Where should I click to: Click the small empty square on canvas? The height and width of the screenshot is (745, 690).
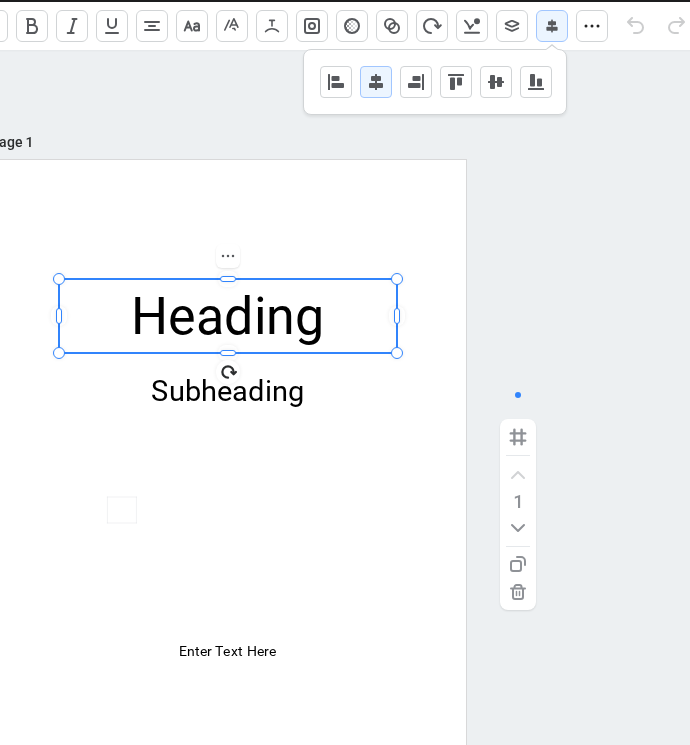[122, 510]
